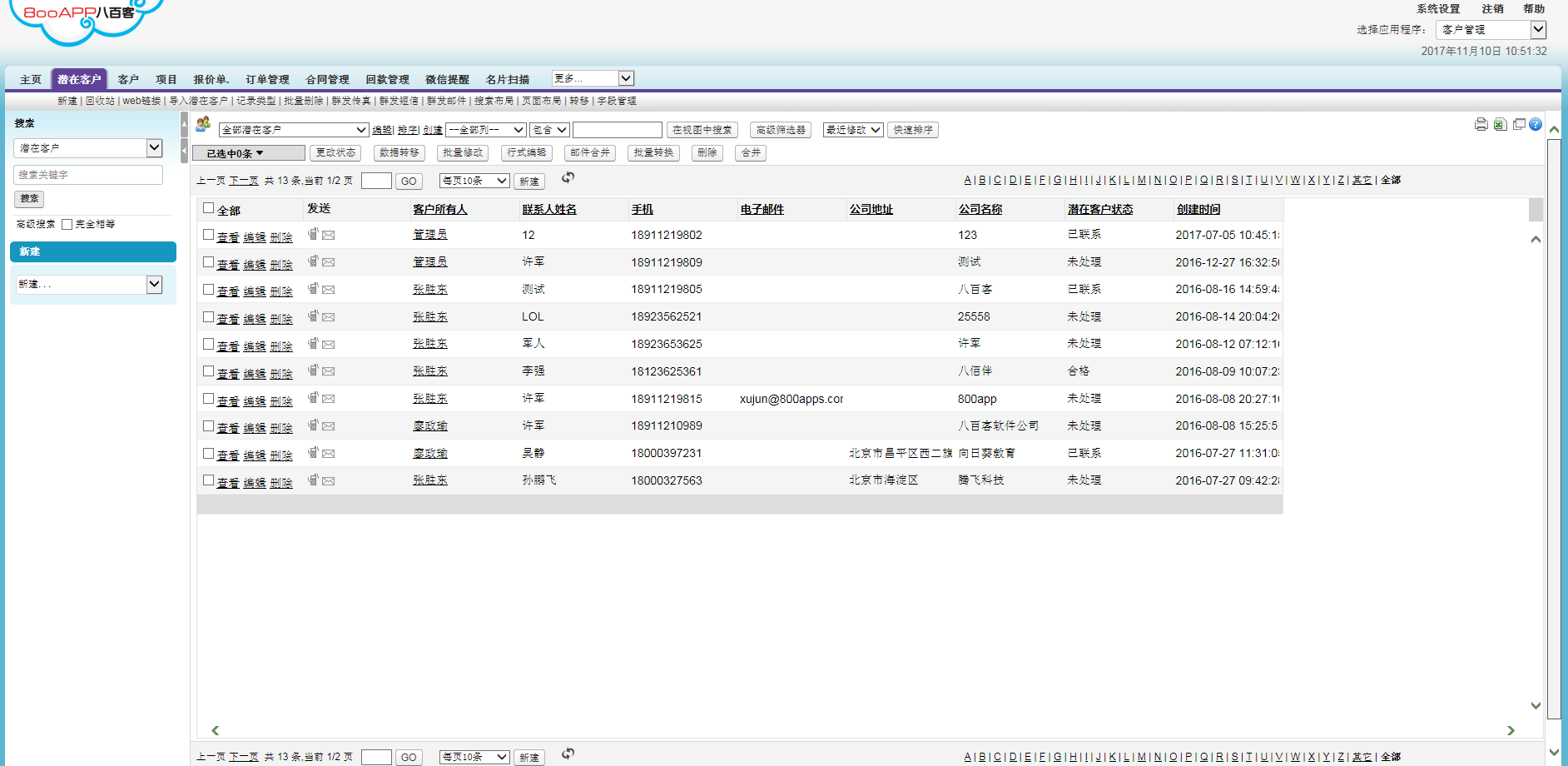Image resolution: width=1568 pixels, height=766 pixels.
Task: Open help with the blue question mark icon
Action: click(1536, 124)
